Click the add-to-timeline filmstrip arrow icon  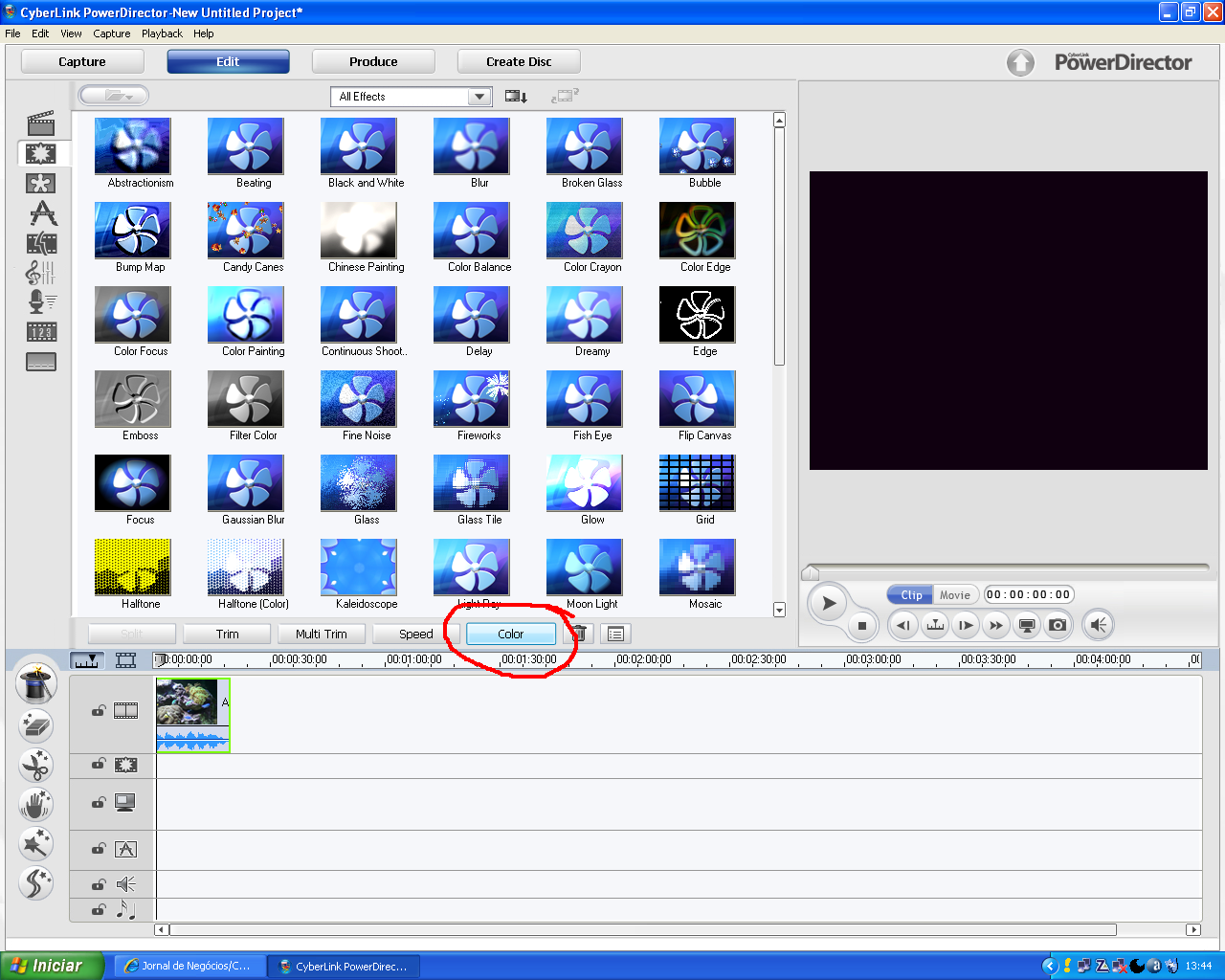click(517, 96)
